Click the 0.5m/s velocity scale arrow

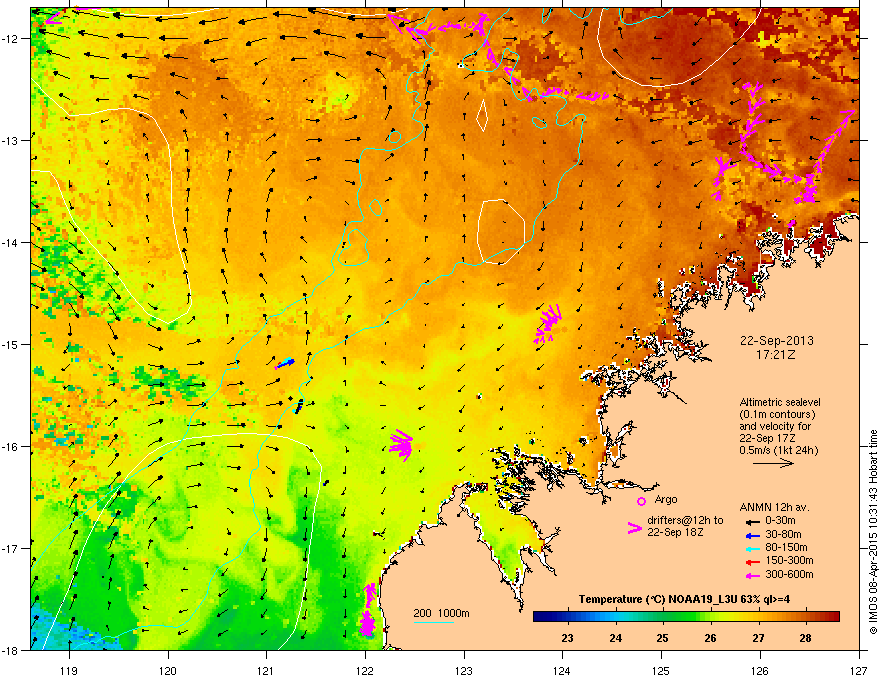(773, 463)
